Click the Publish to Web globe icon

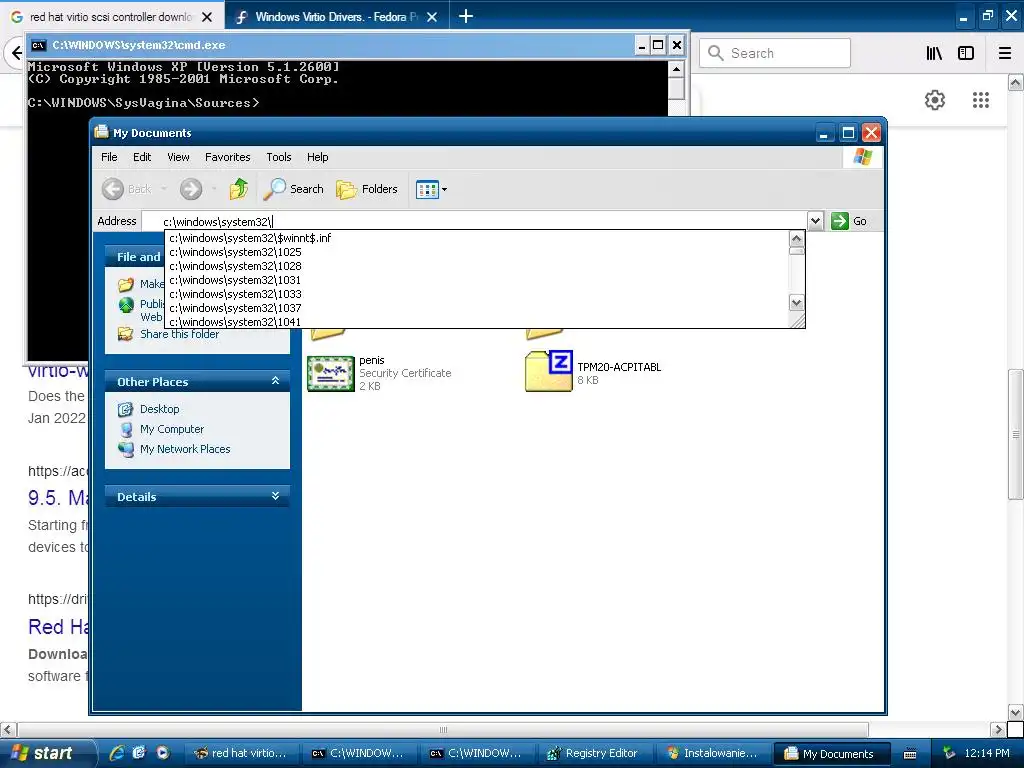pyautogui.click(x=125, y=304)
